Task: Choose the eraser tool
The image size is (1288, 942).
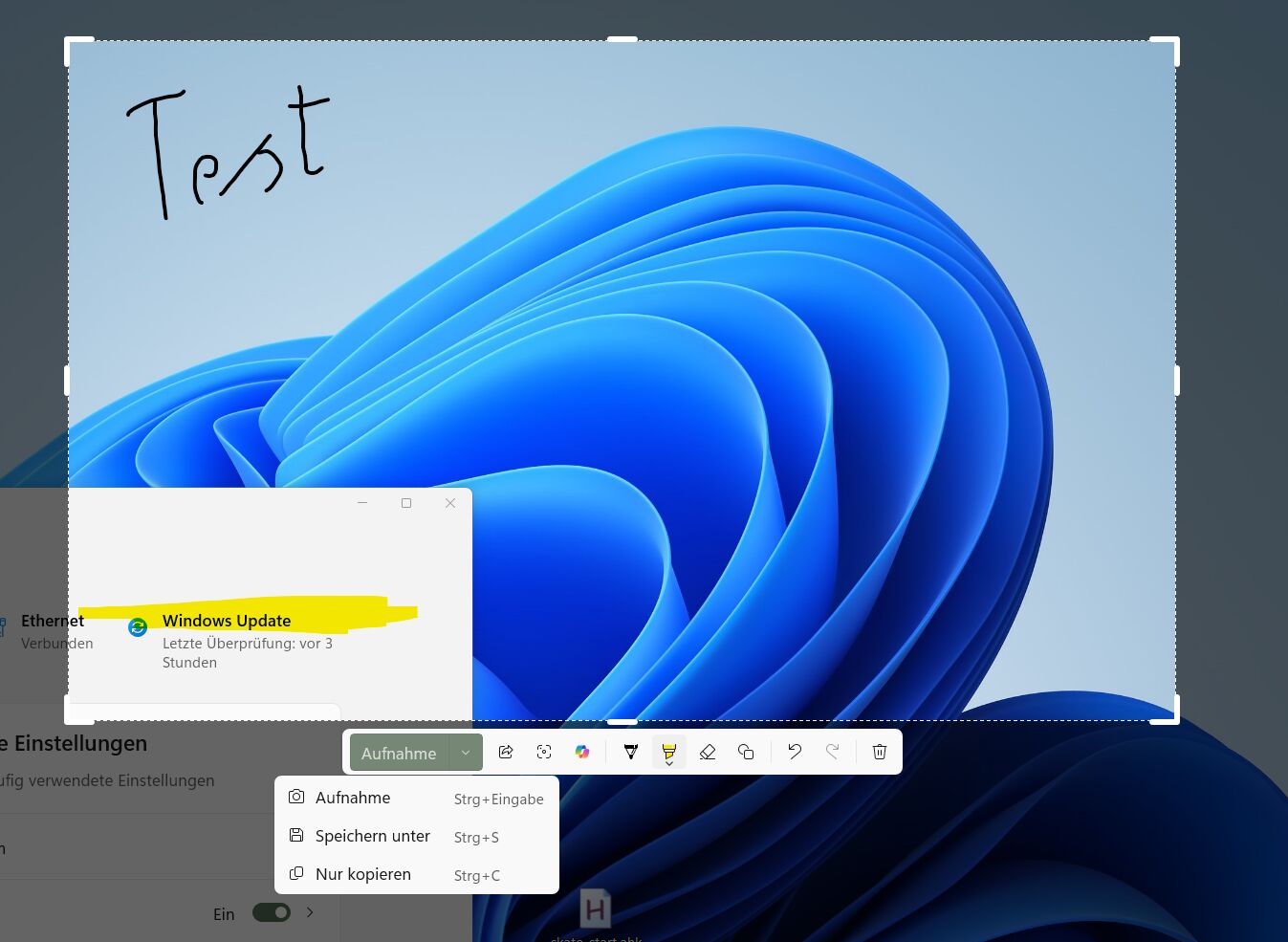Action: coord(708,753)
